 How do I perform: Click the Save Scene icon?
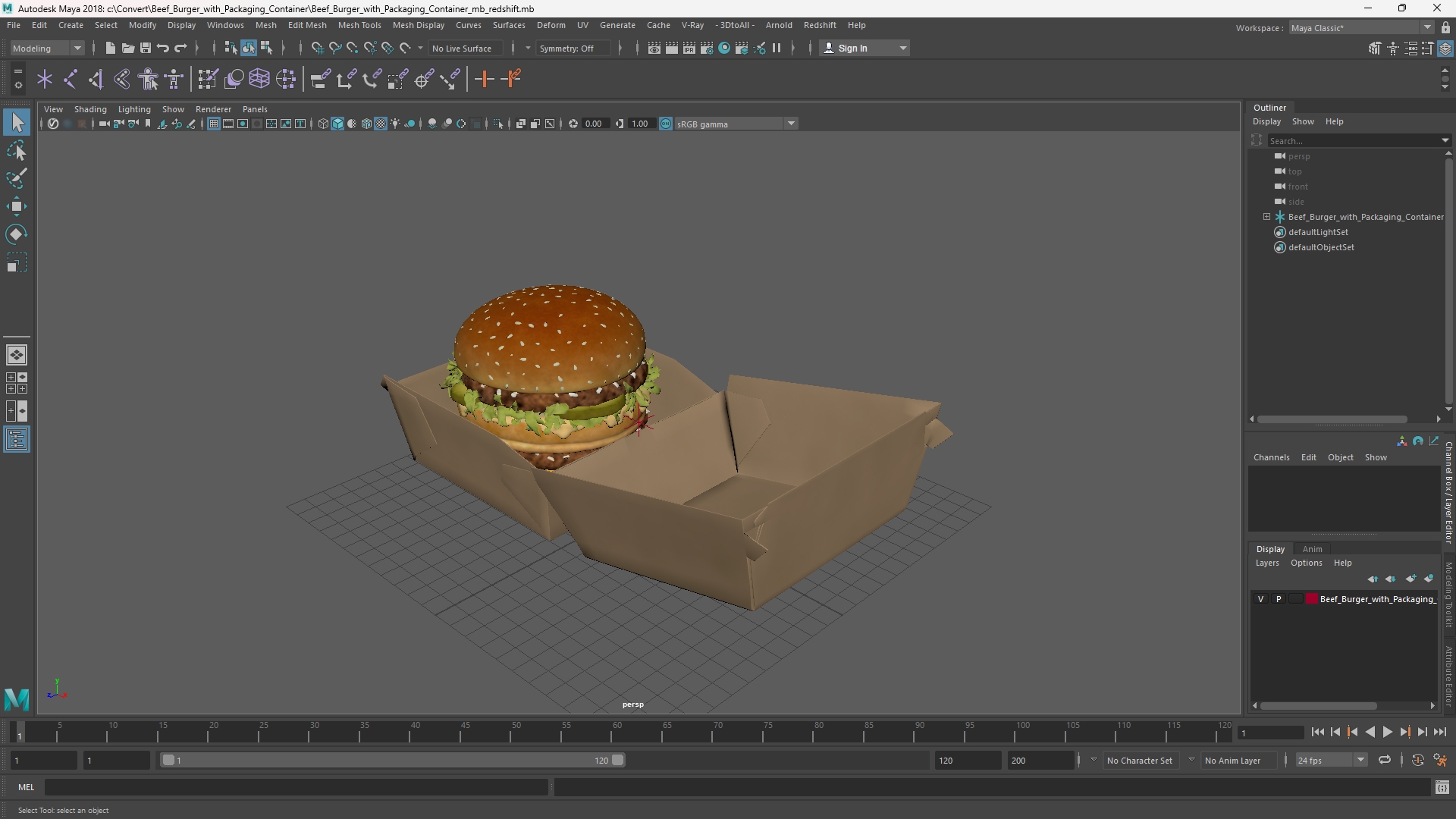145,48
